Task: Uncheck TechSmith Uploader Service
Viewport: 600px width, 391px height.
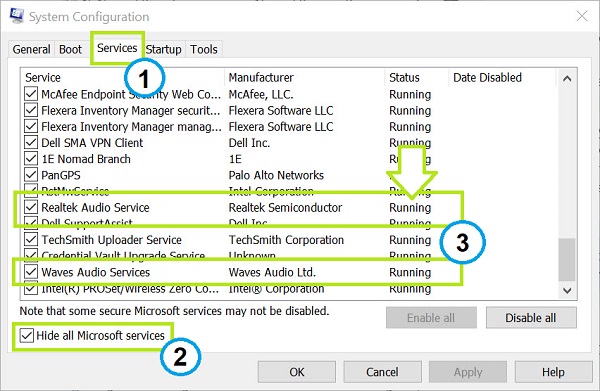Action: tap(31, 239)
